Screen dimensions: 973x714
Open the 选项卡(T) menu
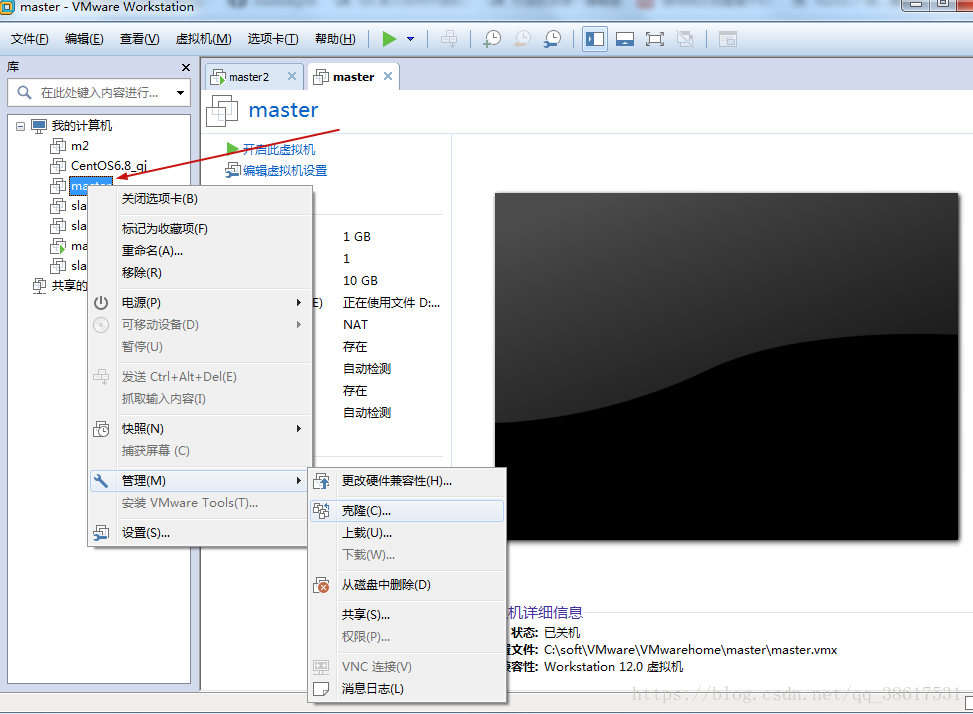(x=272, y=39)
